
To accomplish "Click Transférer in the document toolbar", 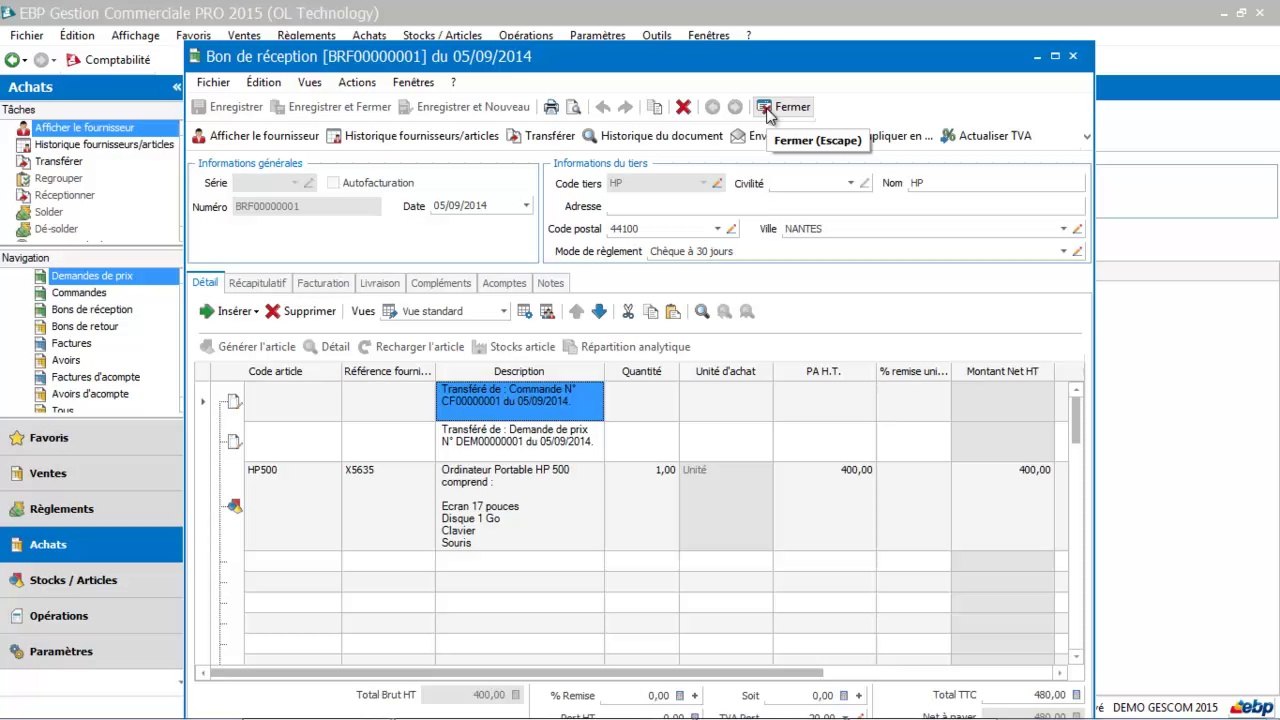I will [x=541, y=136].
